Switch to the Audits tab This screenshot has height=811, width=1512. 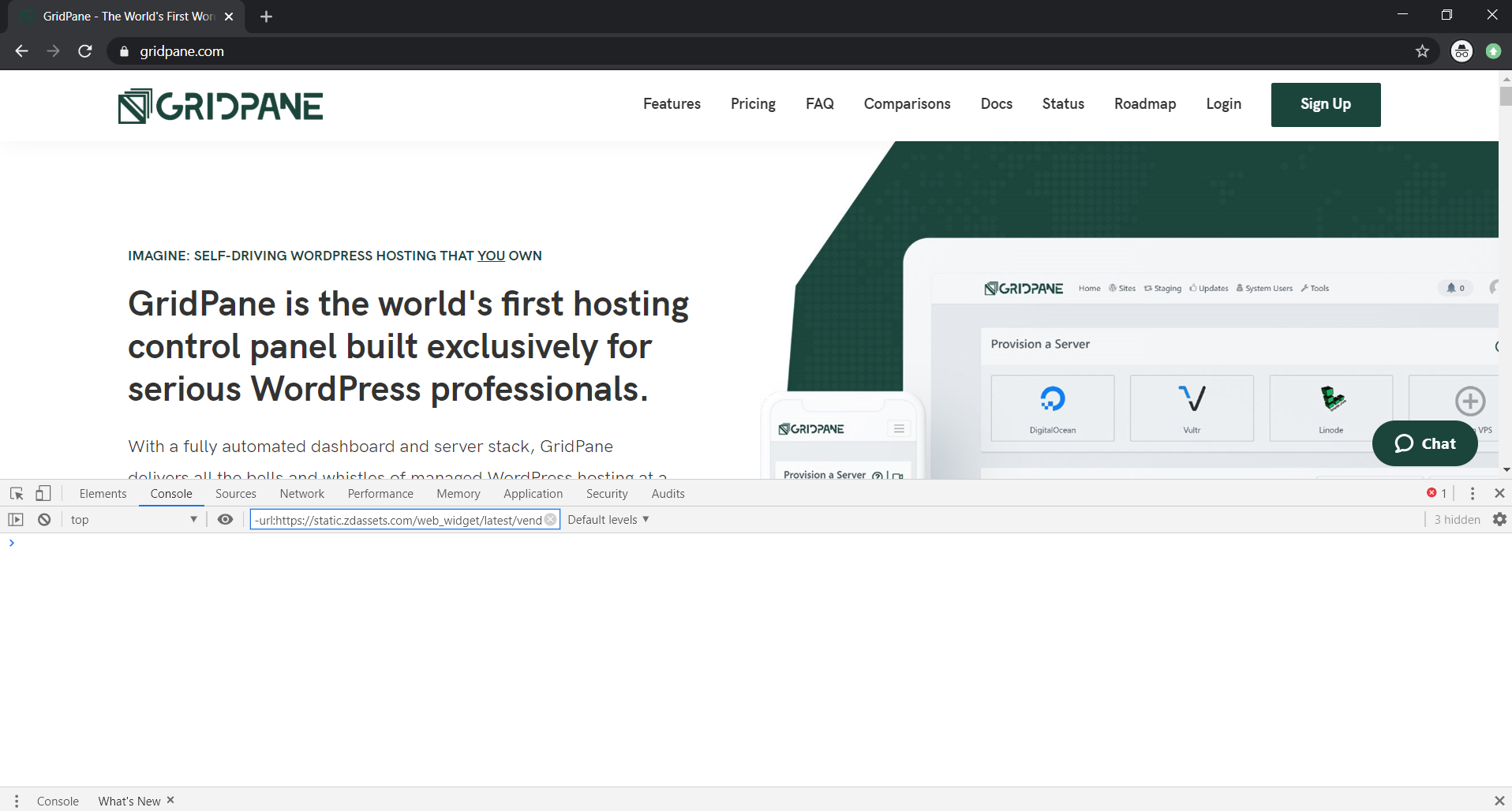click(x=668, y=494)
